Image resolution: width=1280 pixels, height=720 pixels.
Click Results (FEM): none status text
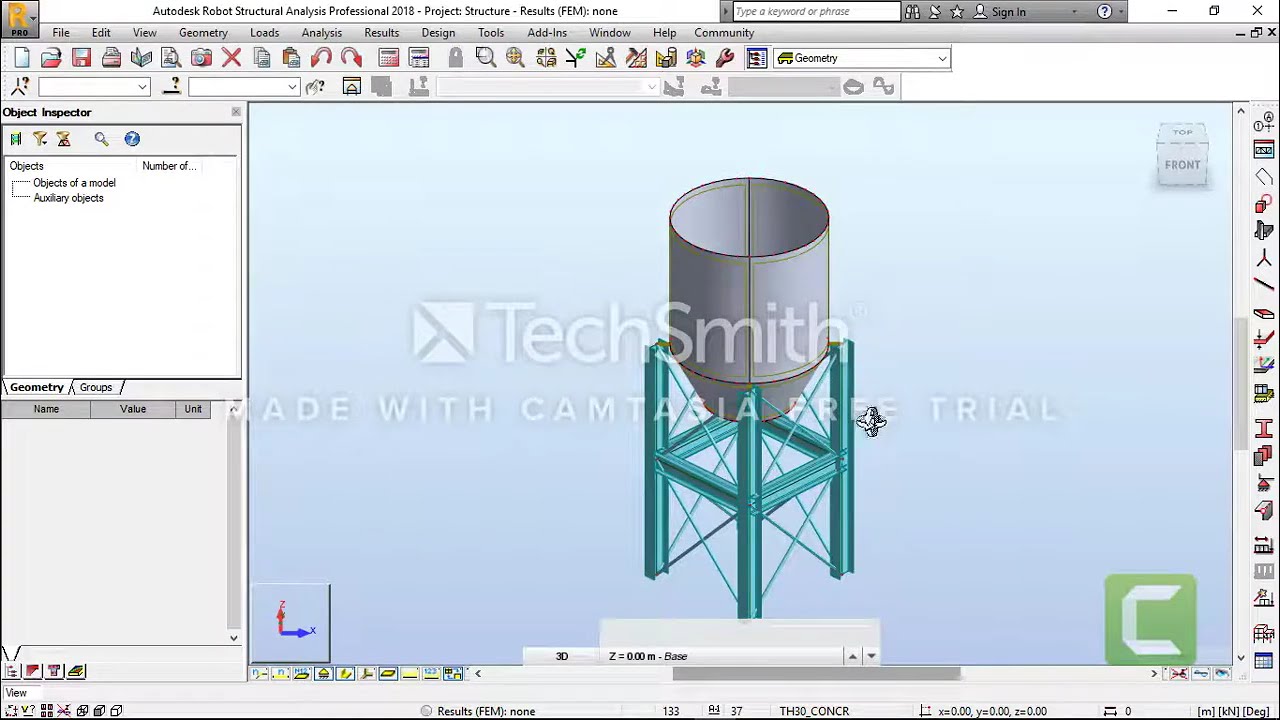[x=486, y=711]
